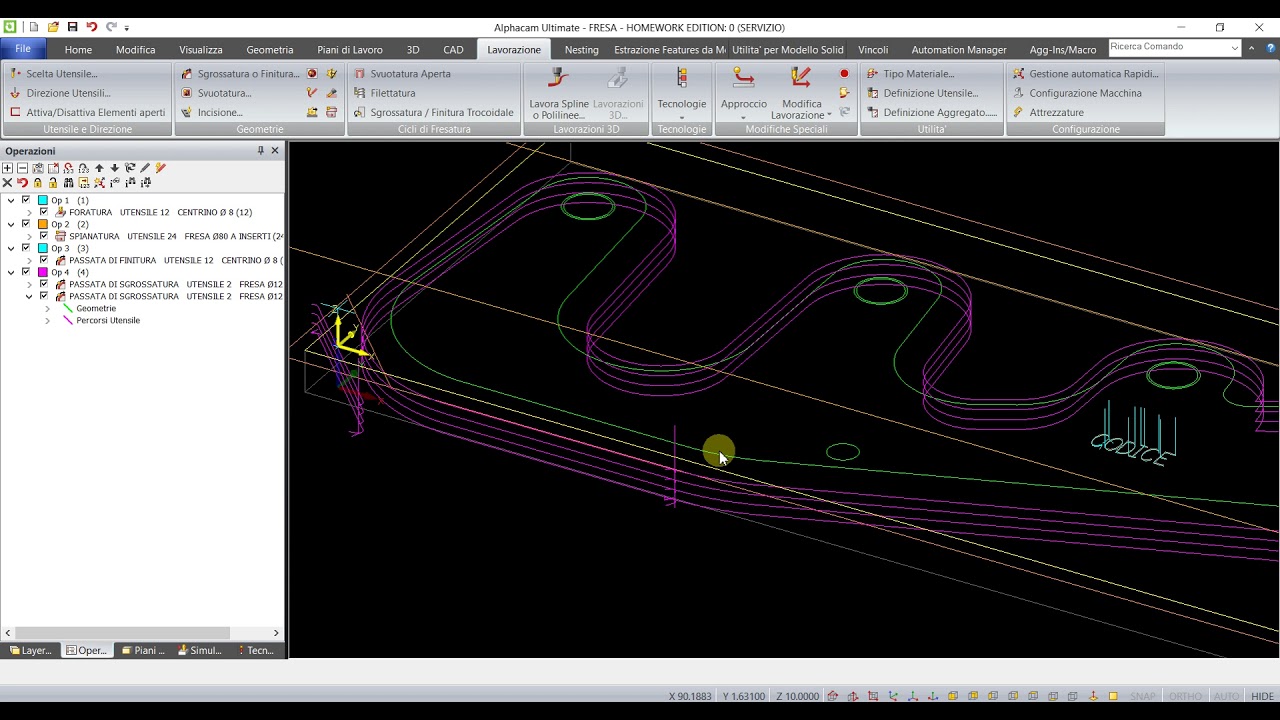Click Sgrossatura o Finitura command

pos(240,74)
